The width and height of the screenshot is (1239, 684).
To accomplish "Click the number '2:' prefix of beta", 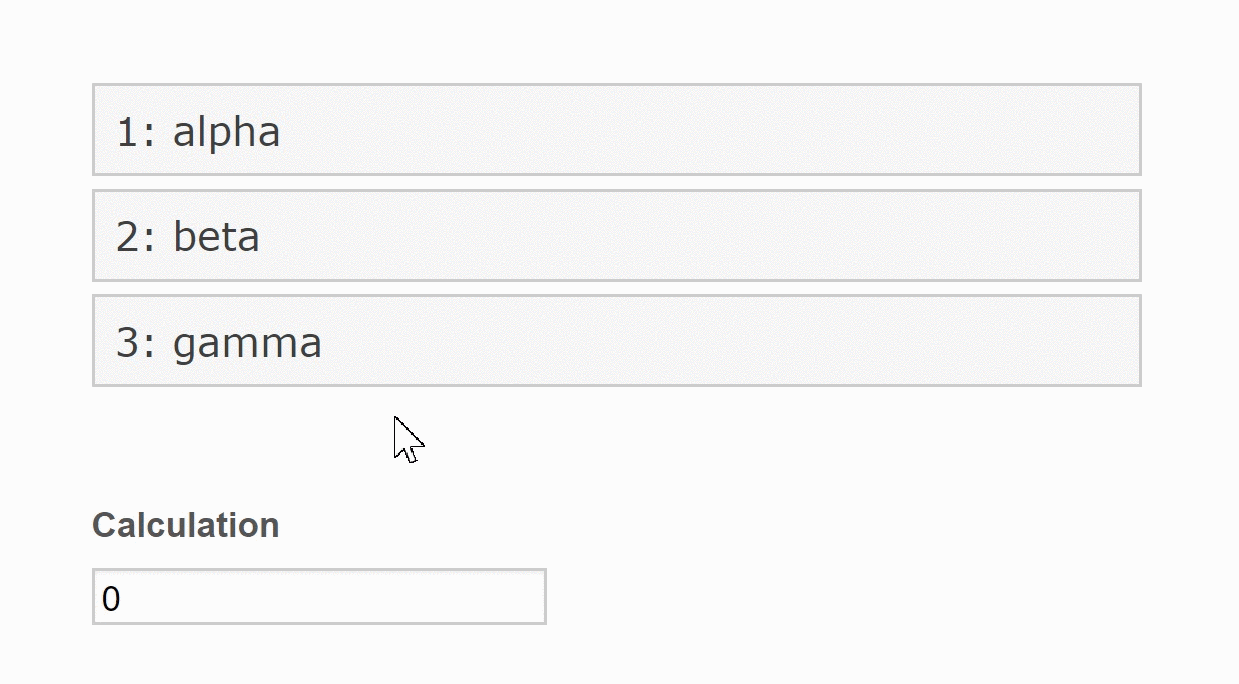I will [x=137, y=237].
